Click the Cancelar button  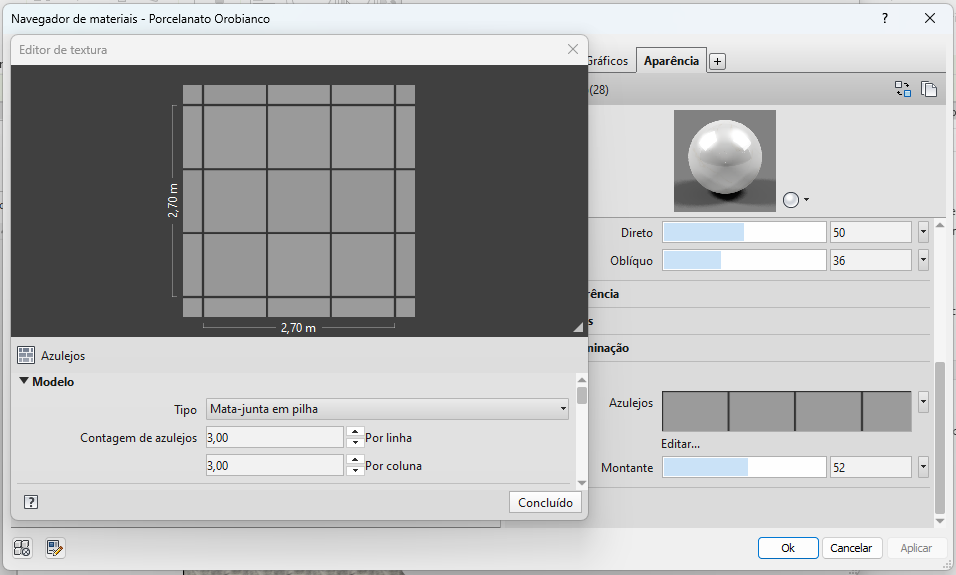click(851, 548)
